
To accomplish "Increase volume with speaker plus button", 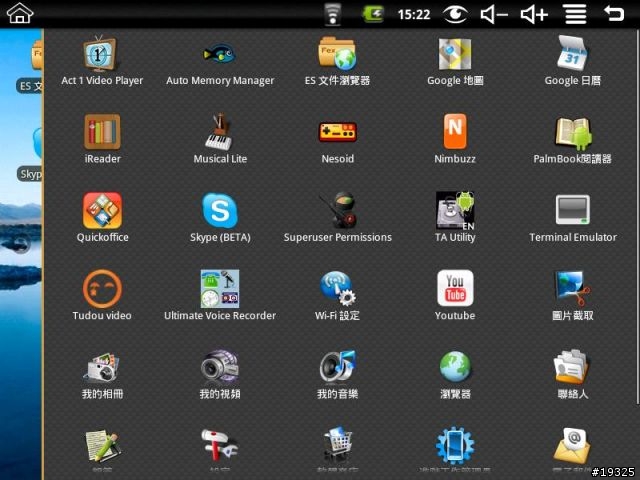I will [x=534, y=15].
